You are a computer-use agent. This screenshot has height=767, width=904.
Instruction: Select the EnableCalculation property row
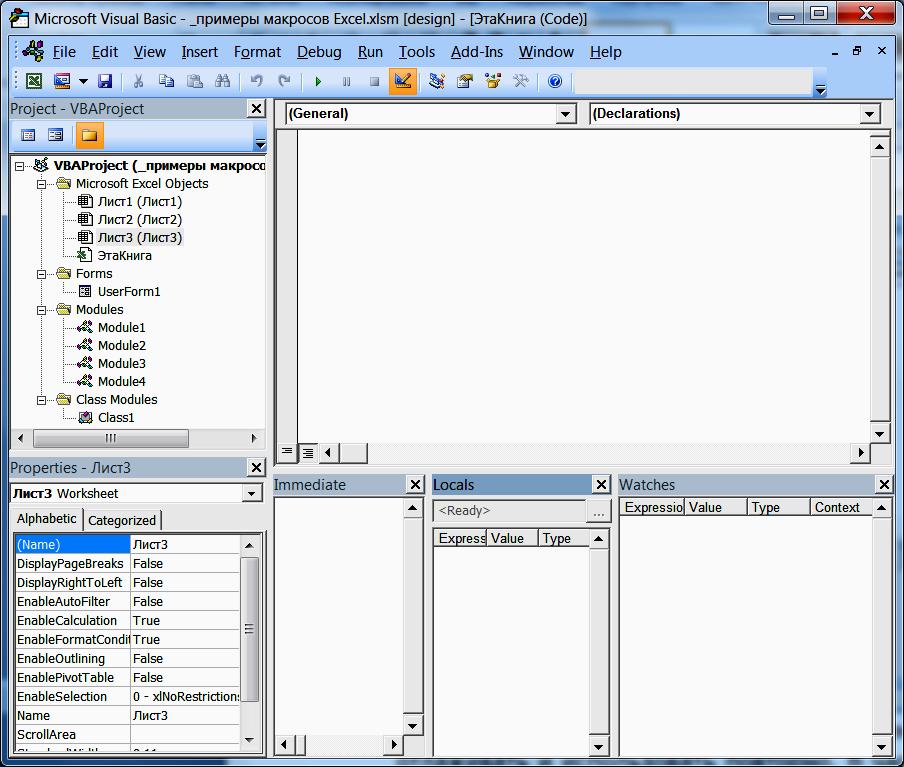coord(127,621)
